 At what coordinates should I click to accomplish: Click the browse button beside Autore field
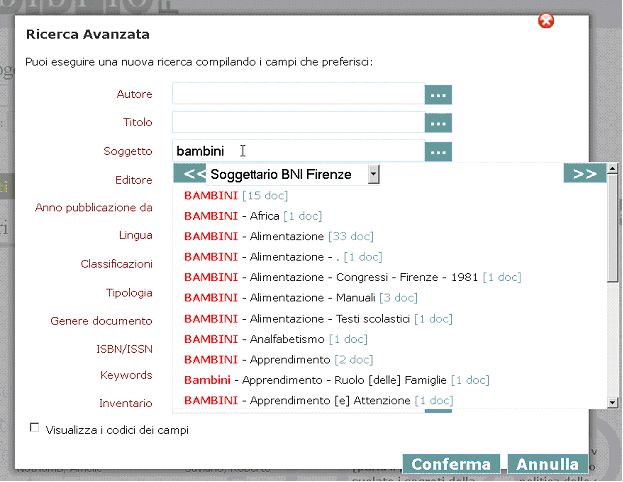click(x=438, y=94)
